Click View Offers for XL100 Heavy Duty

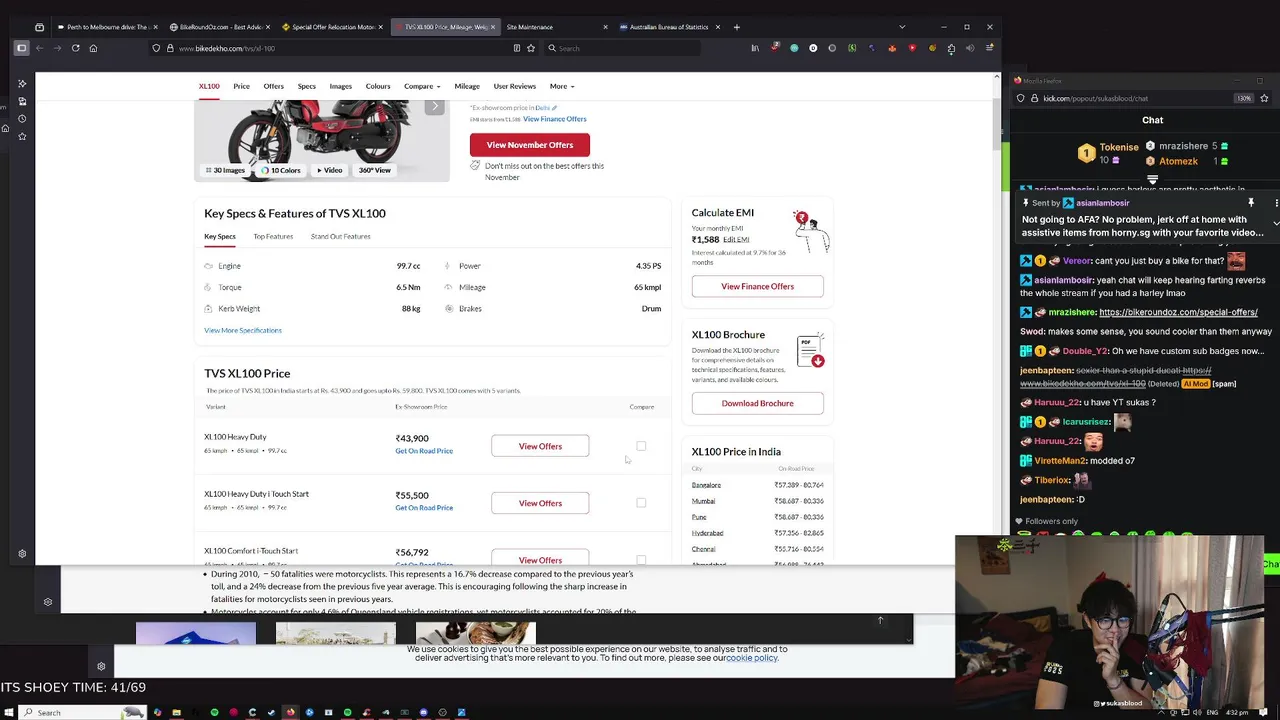(x=540, y=446)
